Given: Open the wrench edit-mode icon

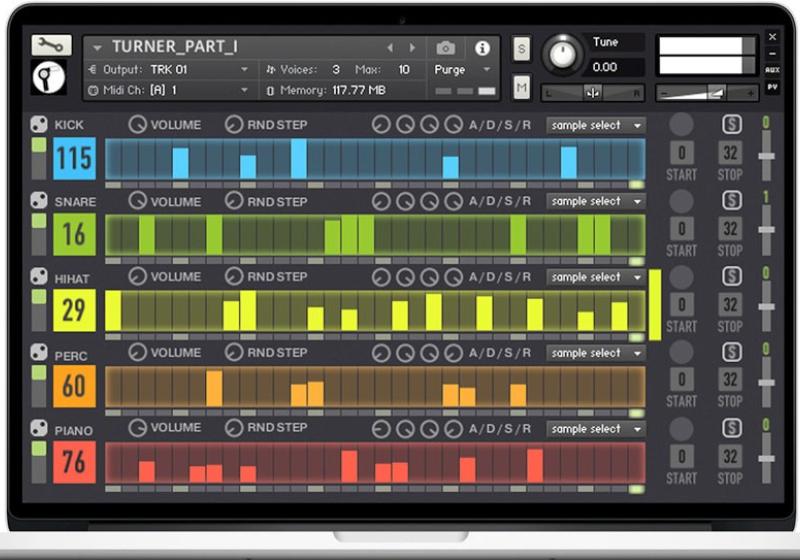Looking at the screenshot, I should click(x=51, y=45).
